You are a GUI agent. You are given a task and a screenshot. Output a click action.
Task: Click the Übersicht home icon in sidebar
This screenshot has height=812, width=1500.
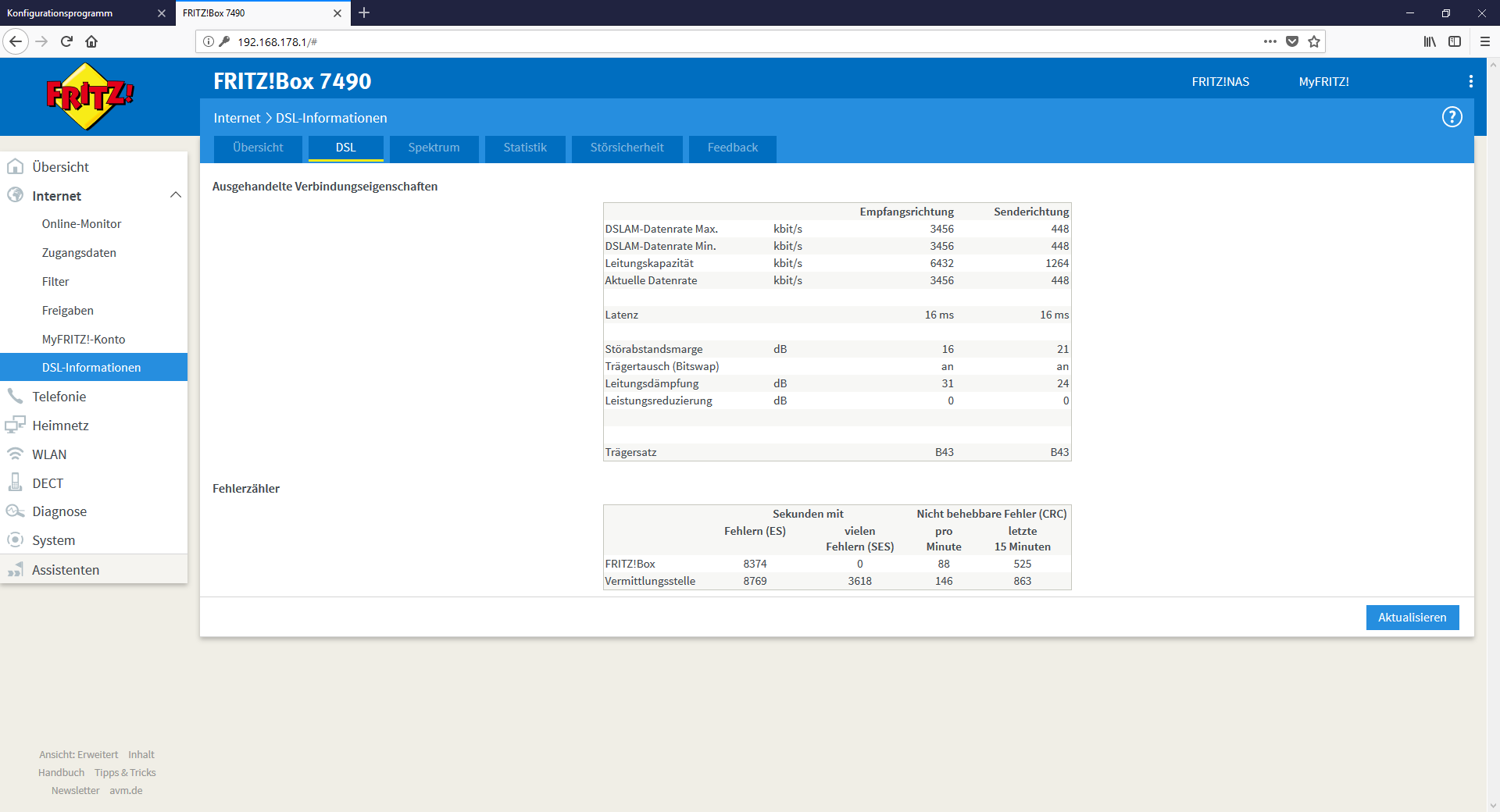click(15, 166)
